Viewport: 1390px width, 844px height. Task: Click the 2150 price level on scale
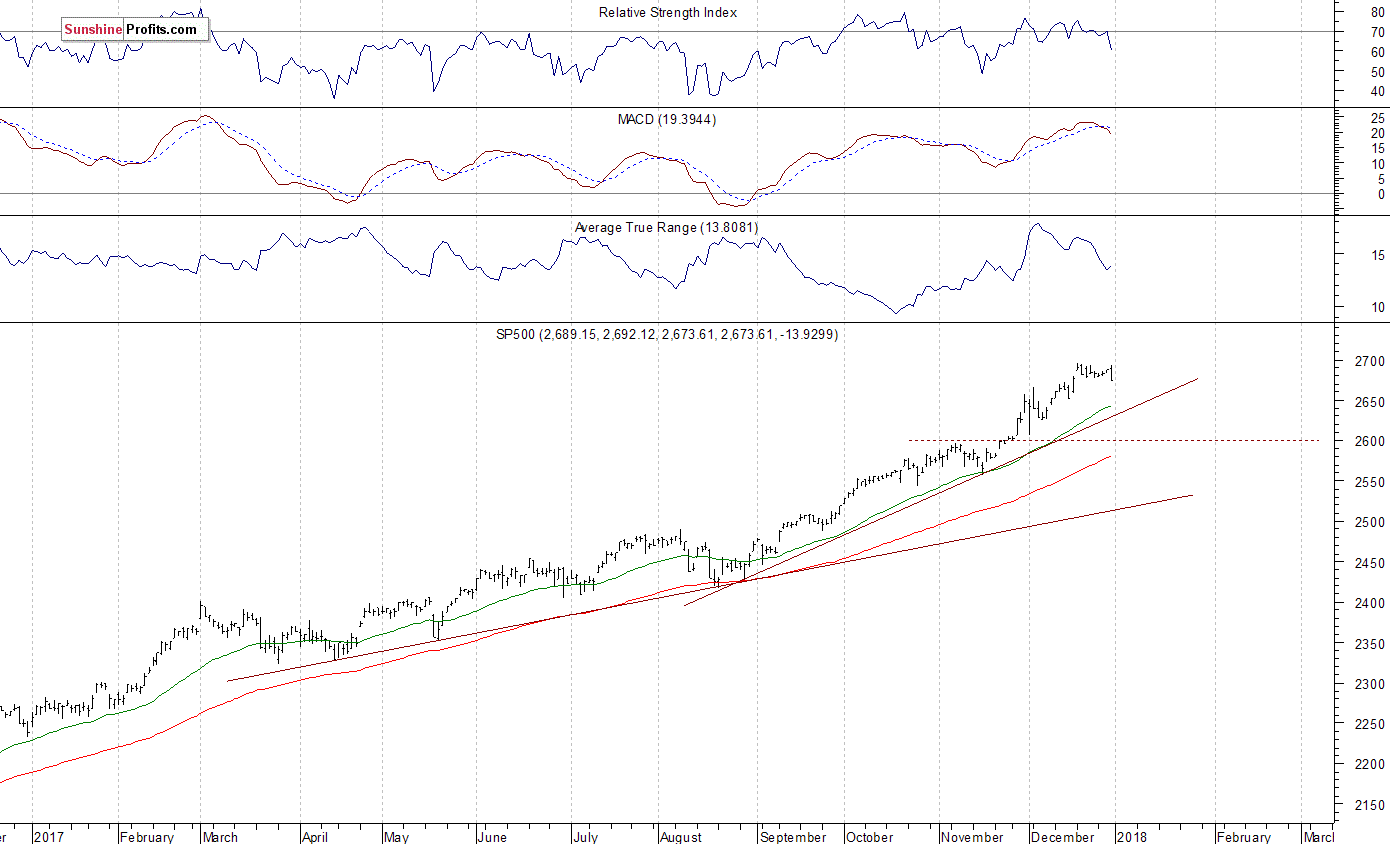coord(1371,805)
